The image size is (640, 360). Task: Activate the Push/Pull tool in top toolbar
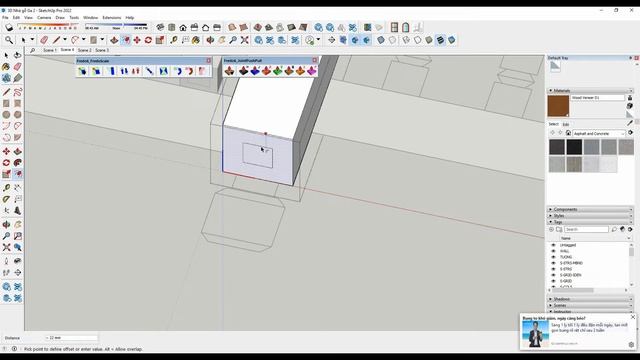pos(114,40)
